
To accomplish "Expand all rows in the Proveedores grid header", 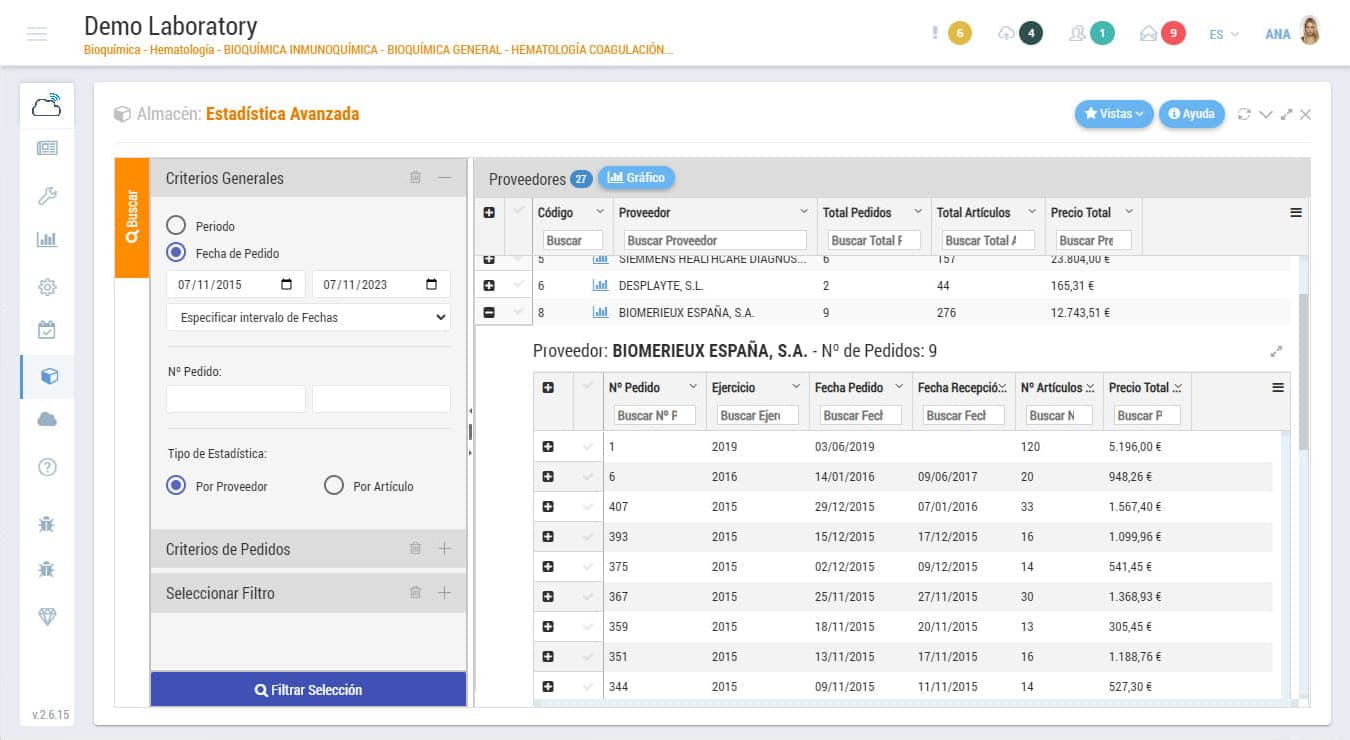I will [x=489, y=213].
